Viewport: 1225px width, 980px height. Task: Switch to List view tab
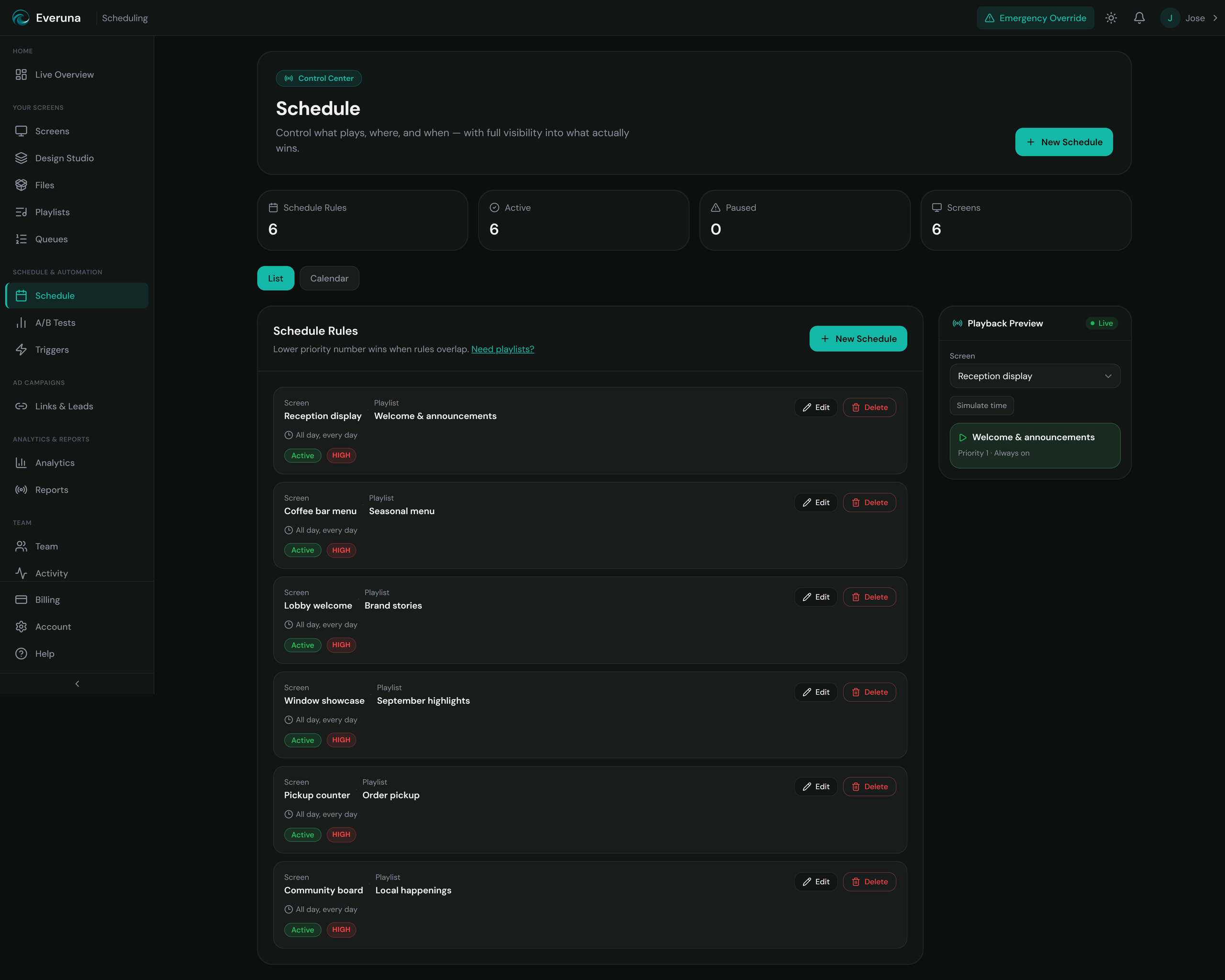point(276,278)
